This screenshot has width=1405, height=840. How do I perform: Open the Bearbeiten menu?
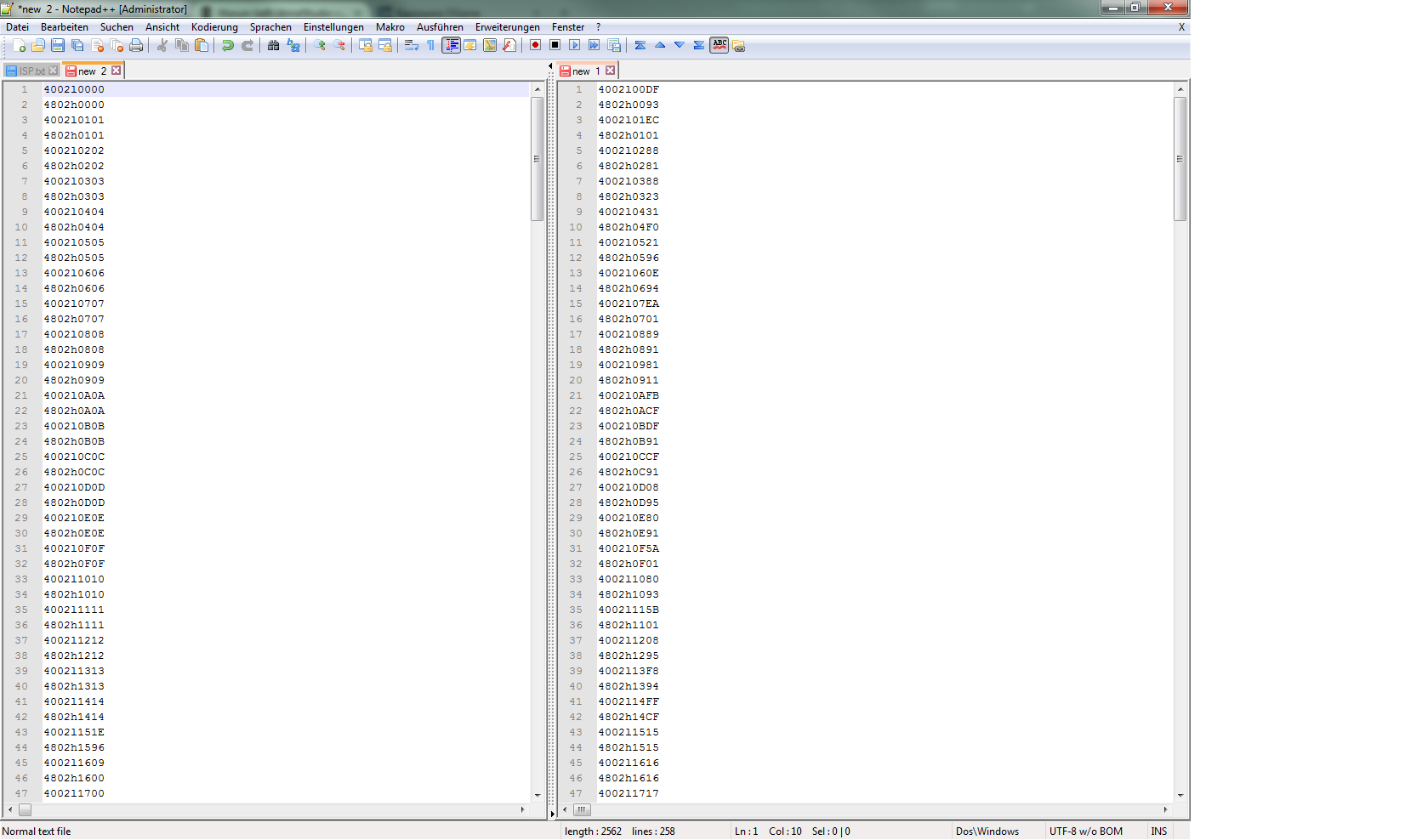[65, 27]
